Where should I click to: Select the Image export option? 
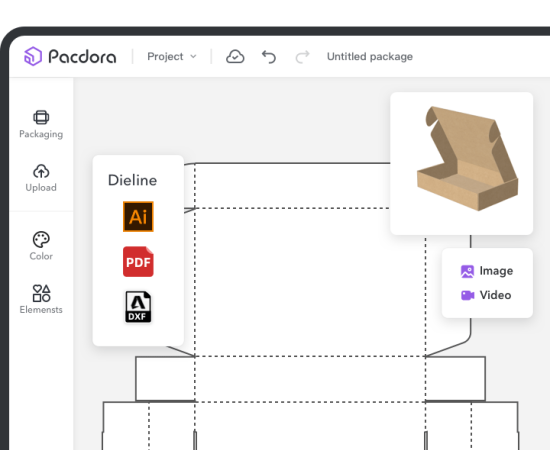click(487, 271)
